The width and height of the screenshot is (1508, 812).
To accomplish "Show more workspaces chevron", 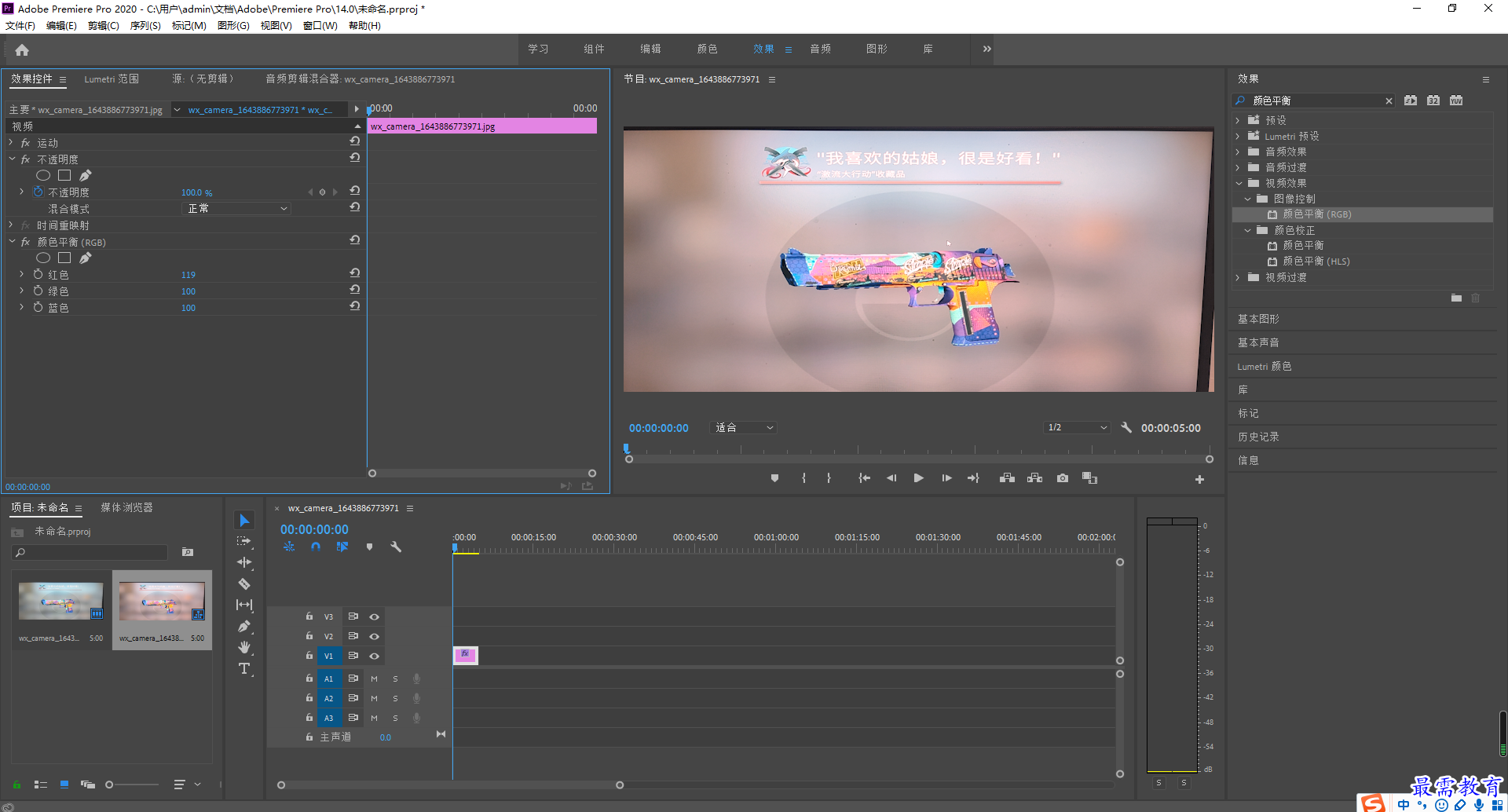I will 986,49.
